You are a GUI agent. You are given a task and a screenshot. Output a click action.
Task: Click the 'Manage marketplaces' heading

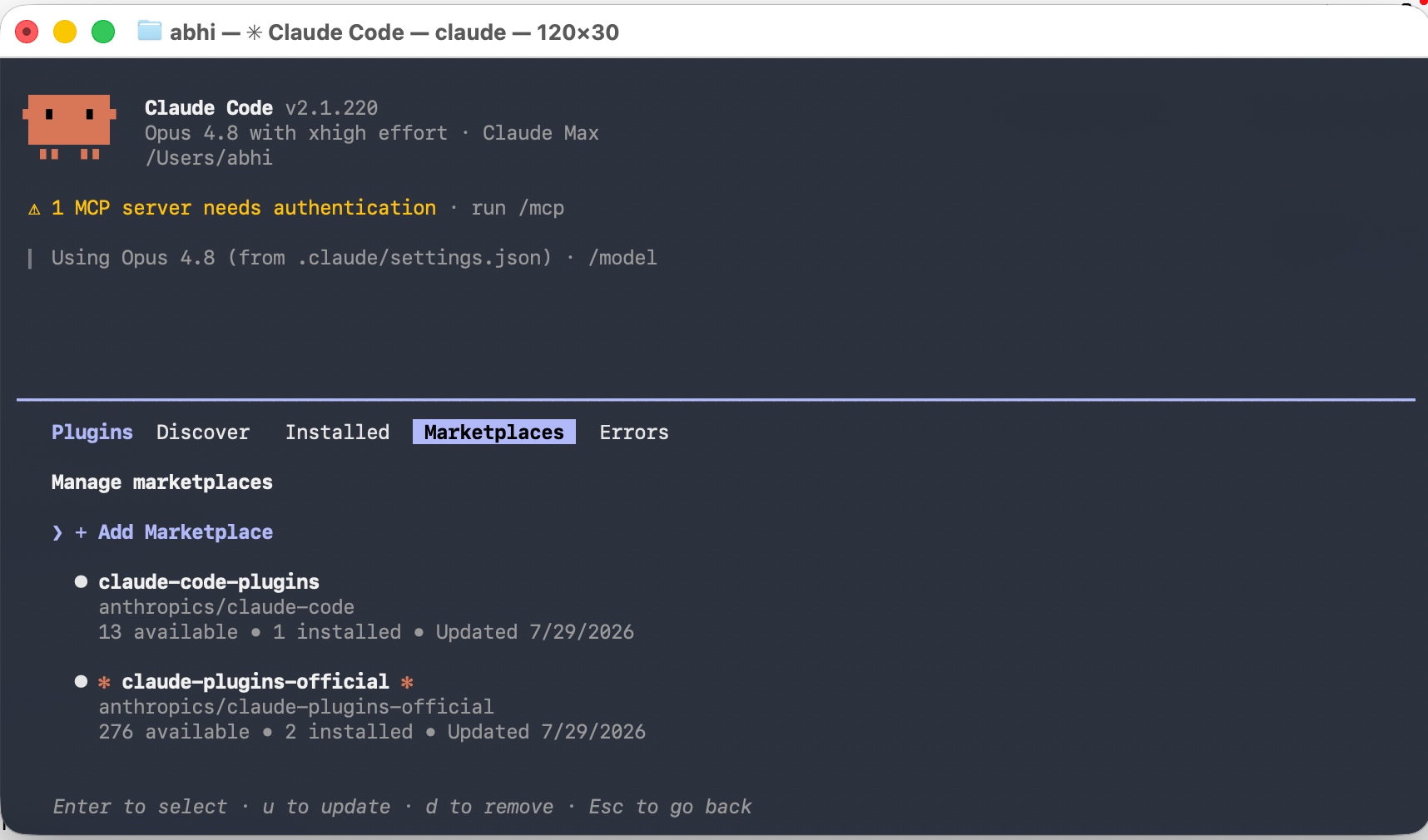pyautogui.click(x=162, y=482)
